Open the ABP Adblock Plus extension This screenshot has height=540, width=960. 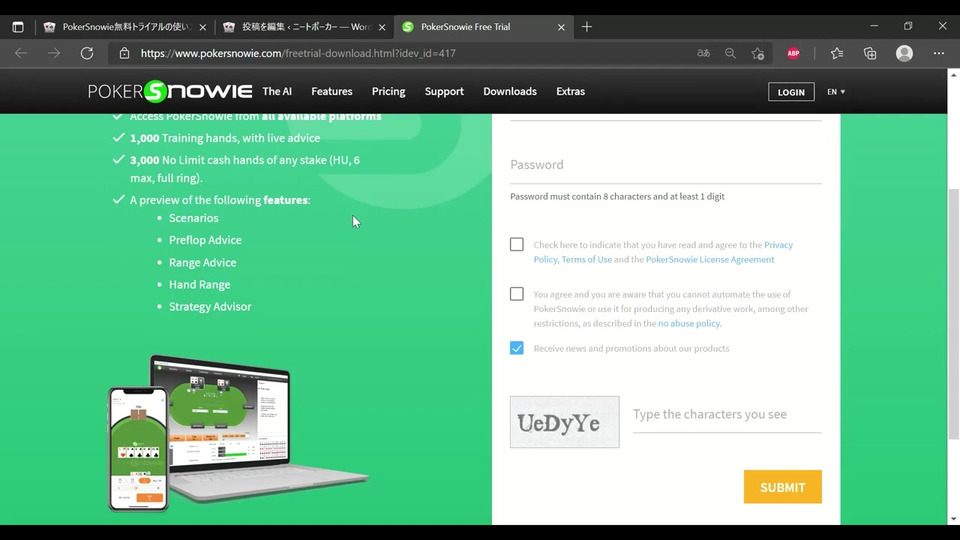point(793,53)
